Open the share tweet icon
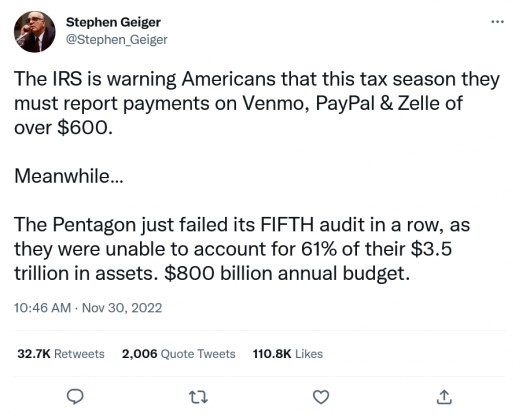This screenshot has height=417, width=519. click(444, 397)
